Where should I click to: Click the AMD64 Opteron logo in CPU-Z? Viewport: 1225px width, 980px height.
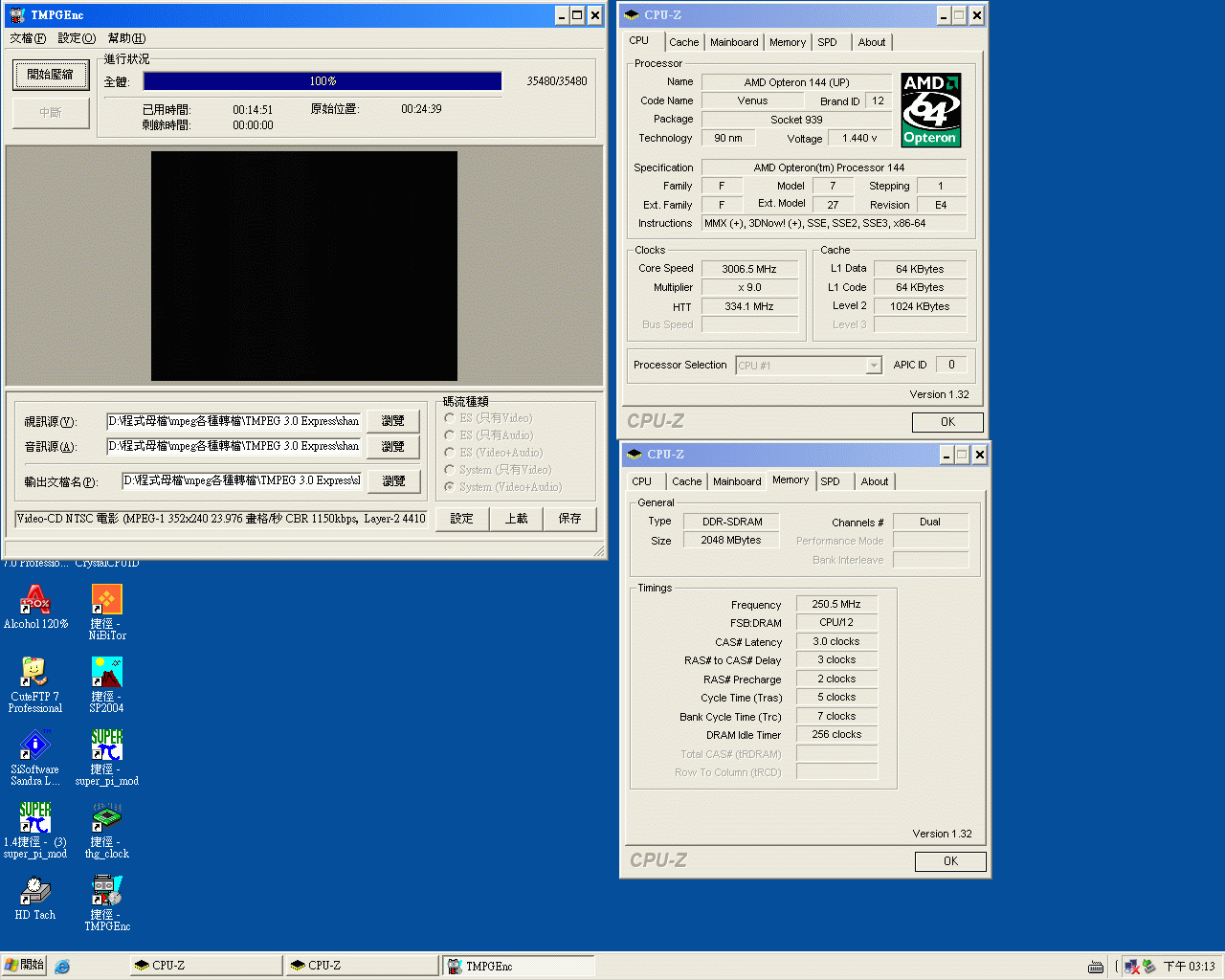click(x=931, y=110)
